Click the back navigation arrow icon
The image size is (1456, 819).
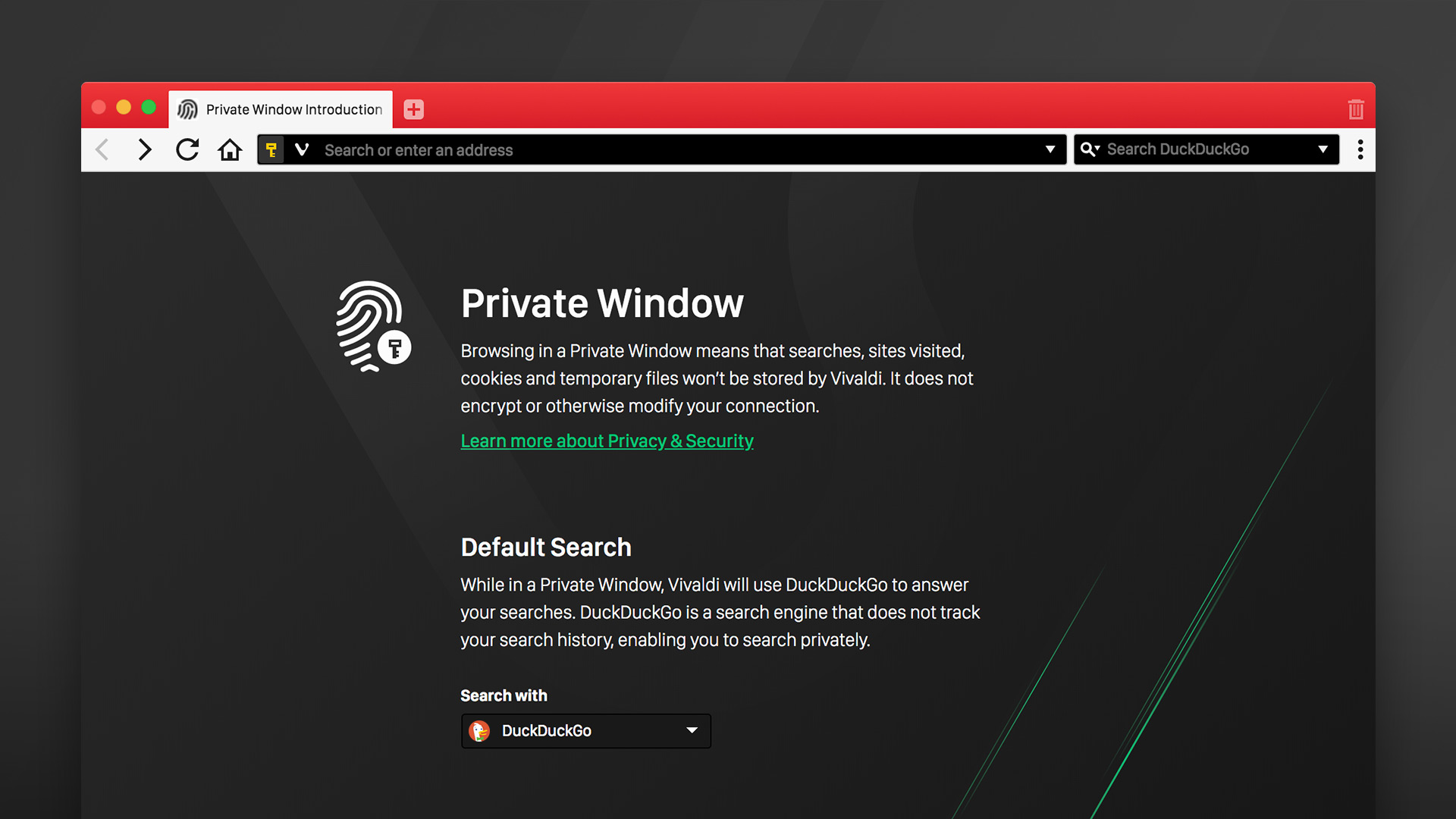click(105, 150)
